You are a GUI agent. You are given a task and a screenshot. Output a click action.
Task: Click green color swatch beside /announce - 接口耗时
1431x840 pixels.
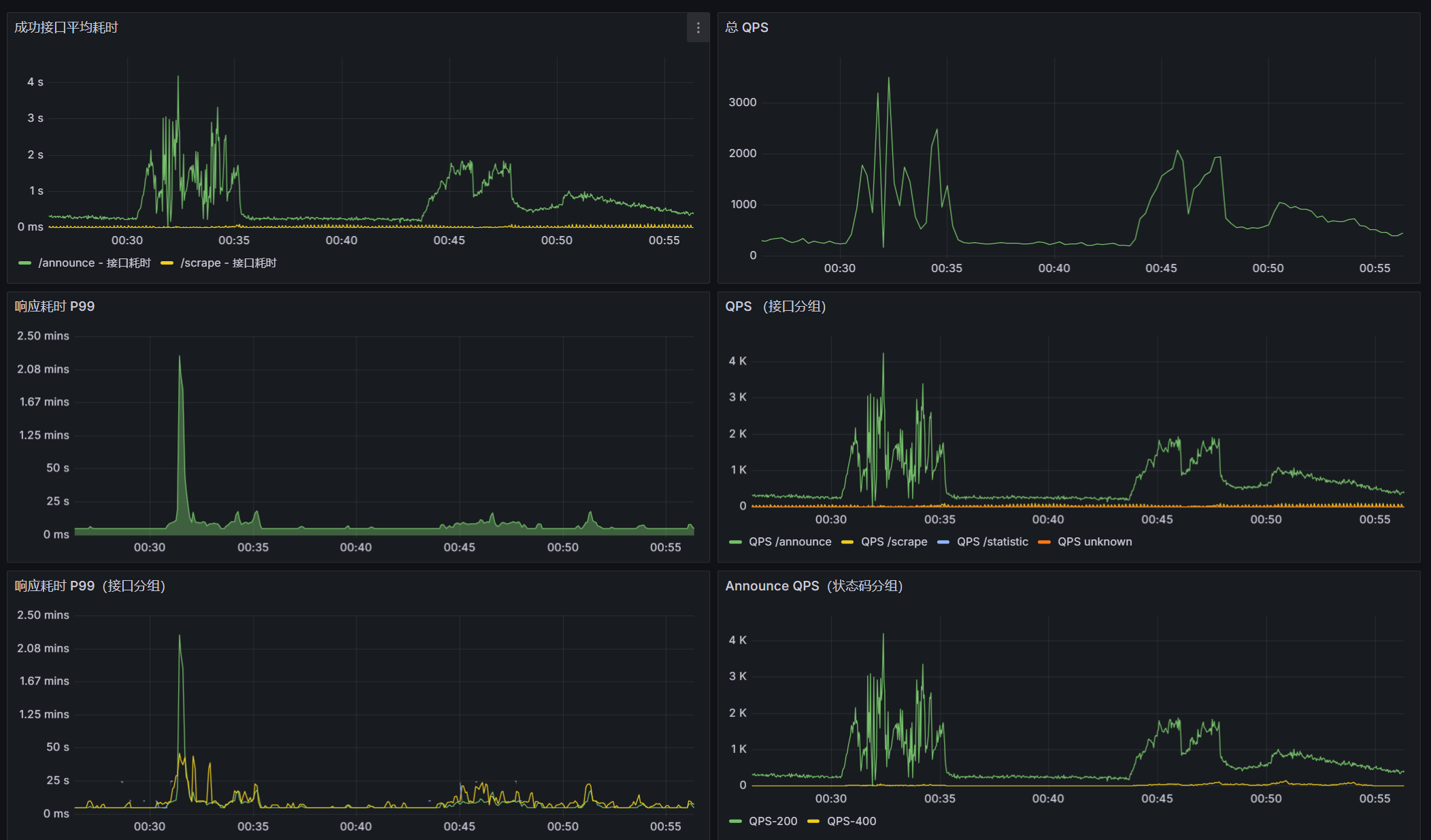pyautogui.click(x=25, y=263)
